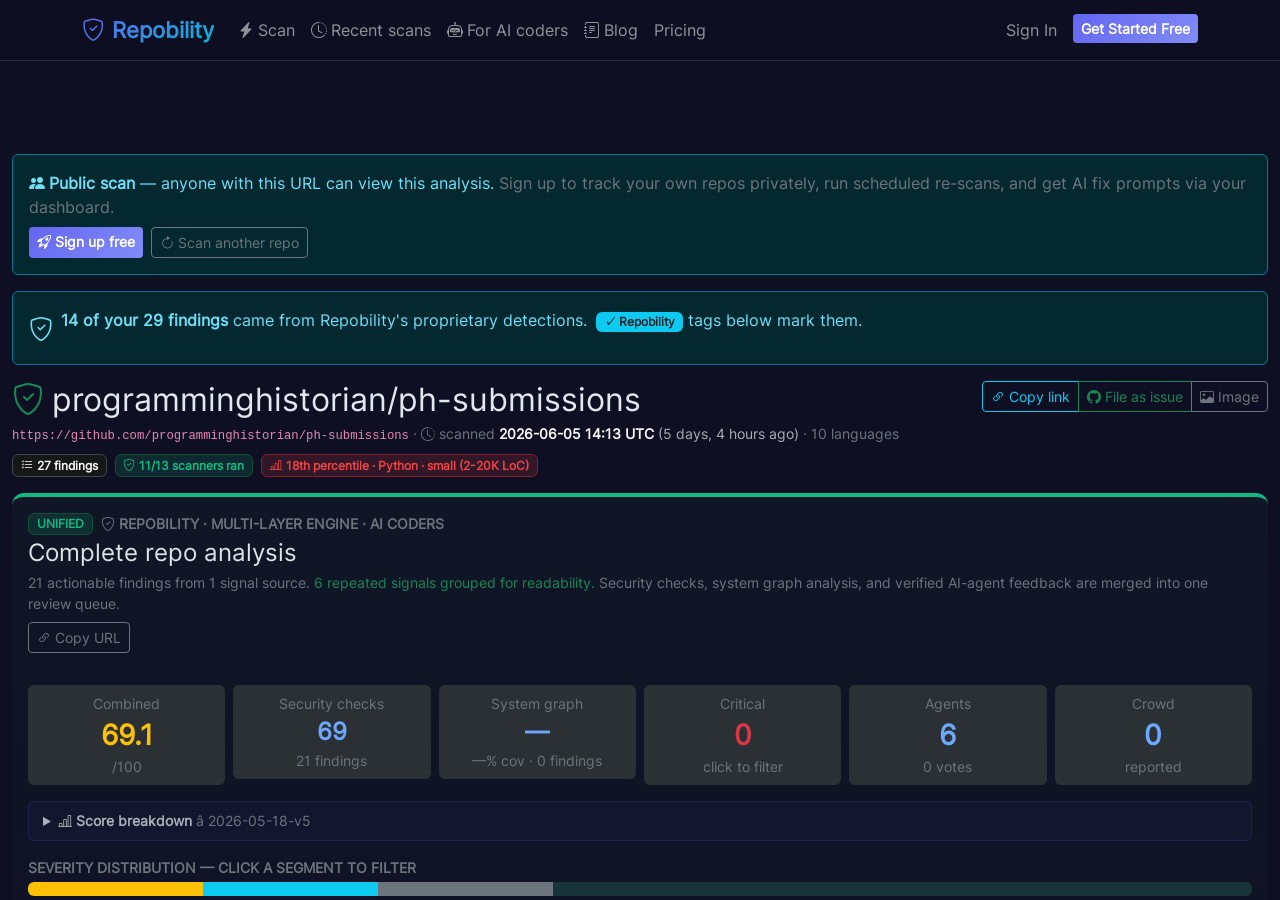Click Get Started Free button

[x=1135, y=29]
